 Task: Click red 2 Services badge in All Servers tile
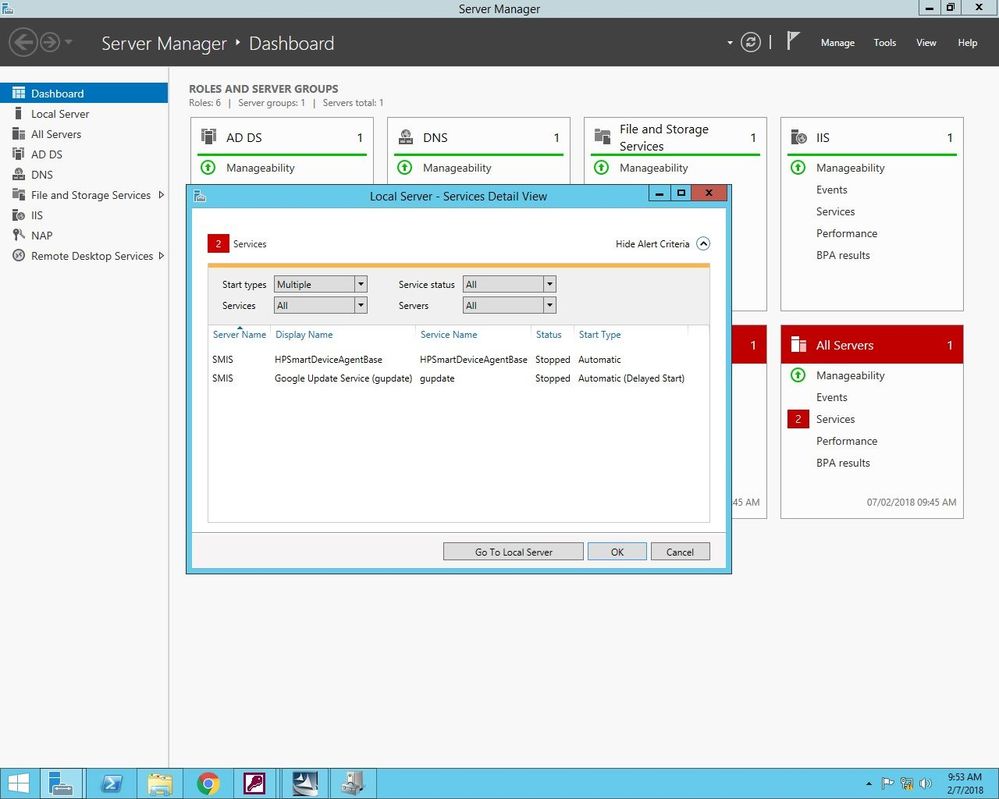[798, 419]
